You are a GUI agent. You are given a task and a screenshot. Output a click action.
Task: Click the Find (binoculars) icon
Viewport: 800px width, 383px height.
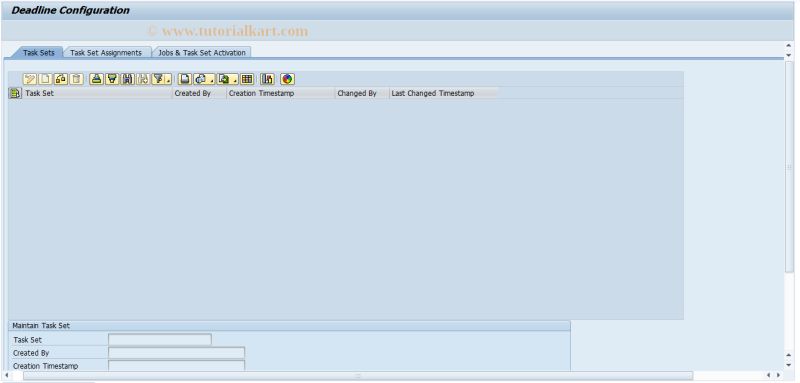pos(128,79)
